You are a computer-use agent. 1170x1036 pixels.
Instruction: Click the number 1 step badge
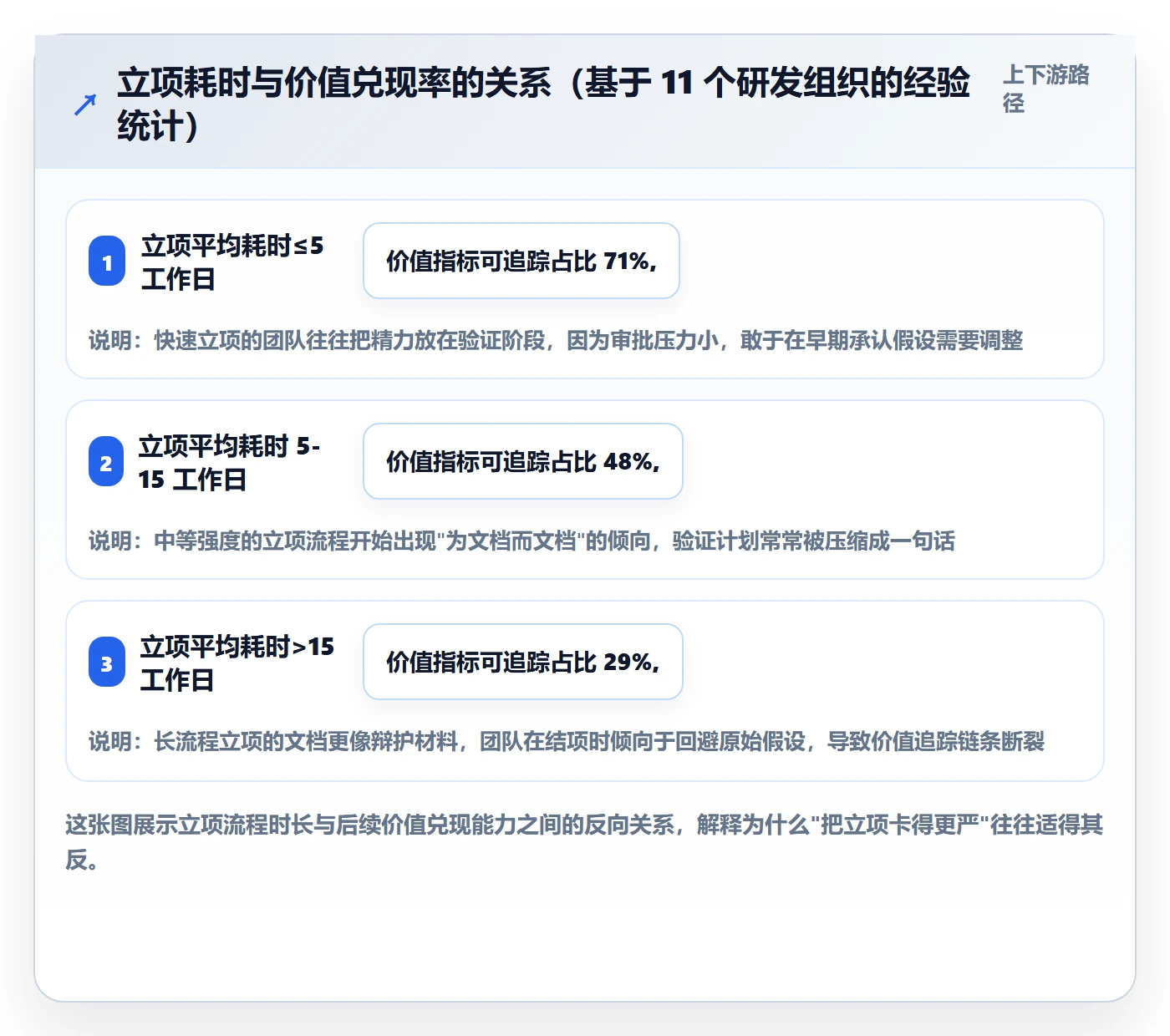(x=107, y=262)
